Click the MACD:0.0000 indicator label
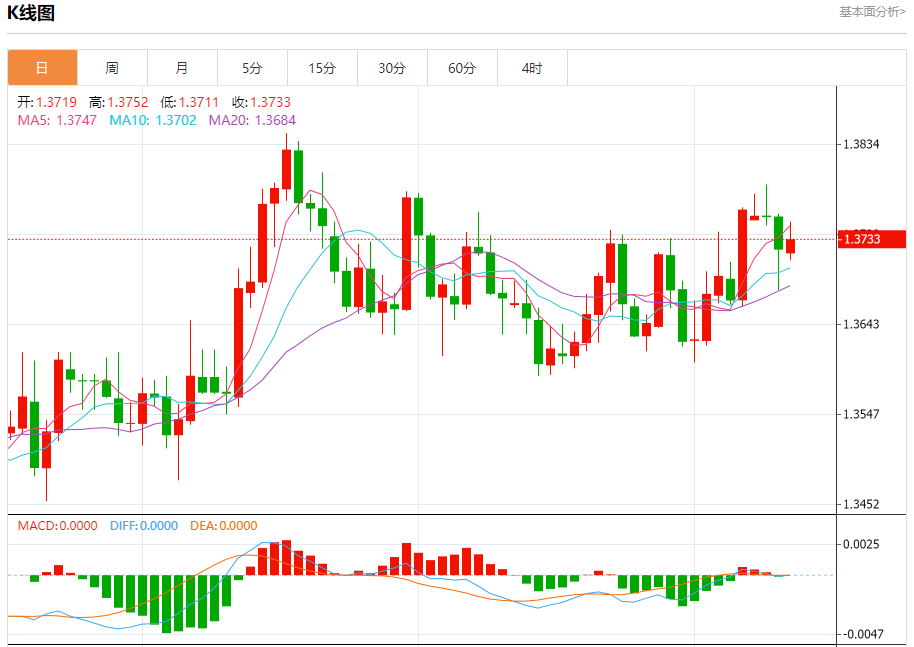Screen dimensions: 914x647 [57, 526]
